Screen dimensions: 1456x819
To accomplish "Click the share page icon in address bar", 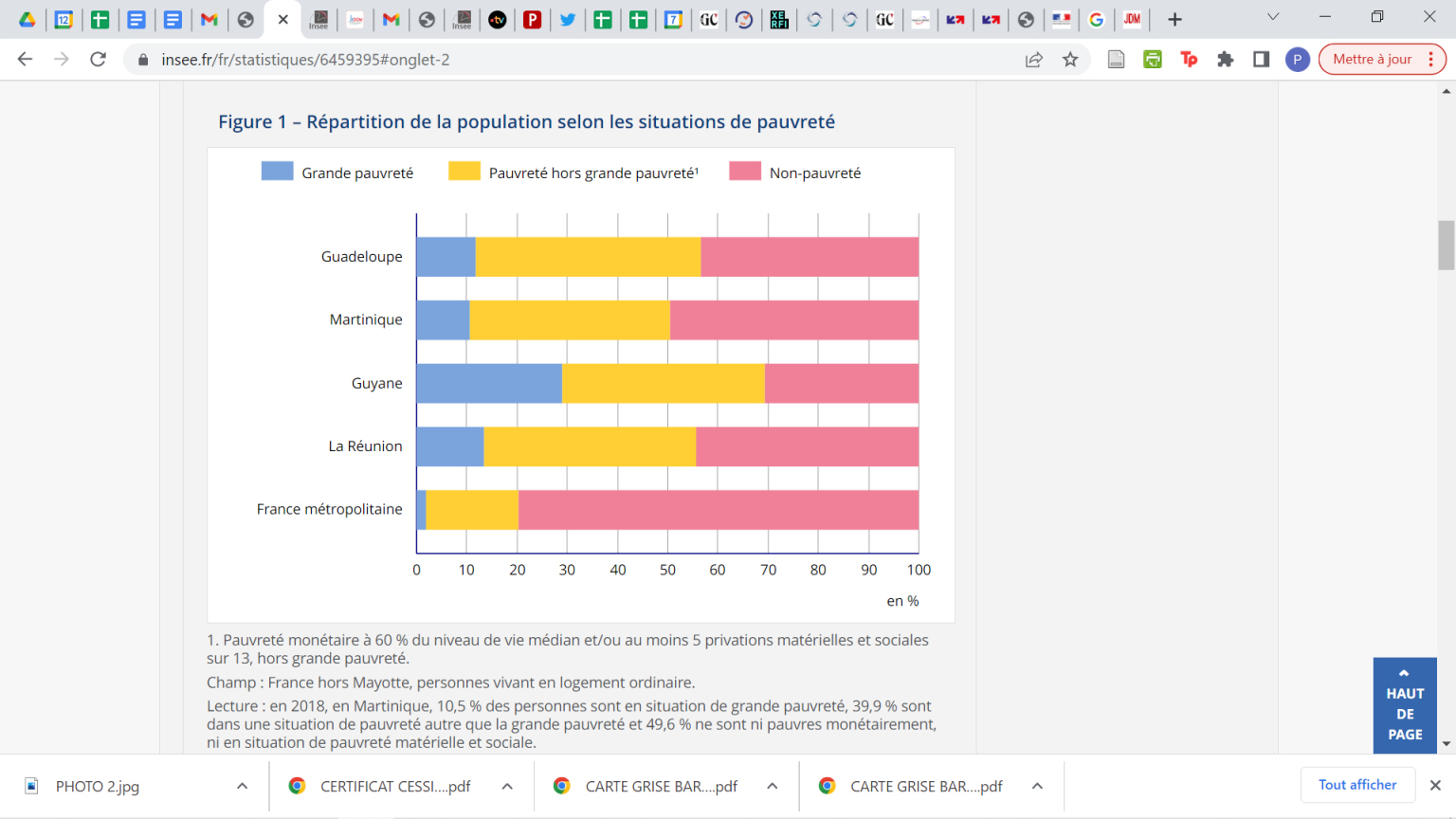I will point(1034,60).
